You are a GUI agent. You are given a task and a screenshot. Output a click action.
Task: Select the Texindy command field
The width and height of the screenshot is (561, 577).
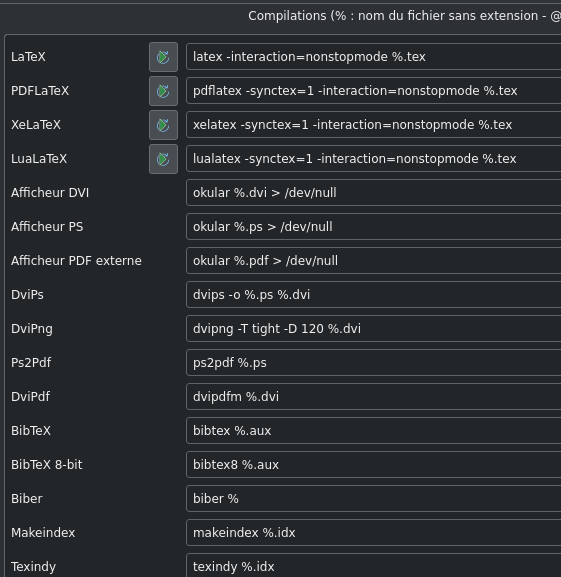click(x=373, y=566)
